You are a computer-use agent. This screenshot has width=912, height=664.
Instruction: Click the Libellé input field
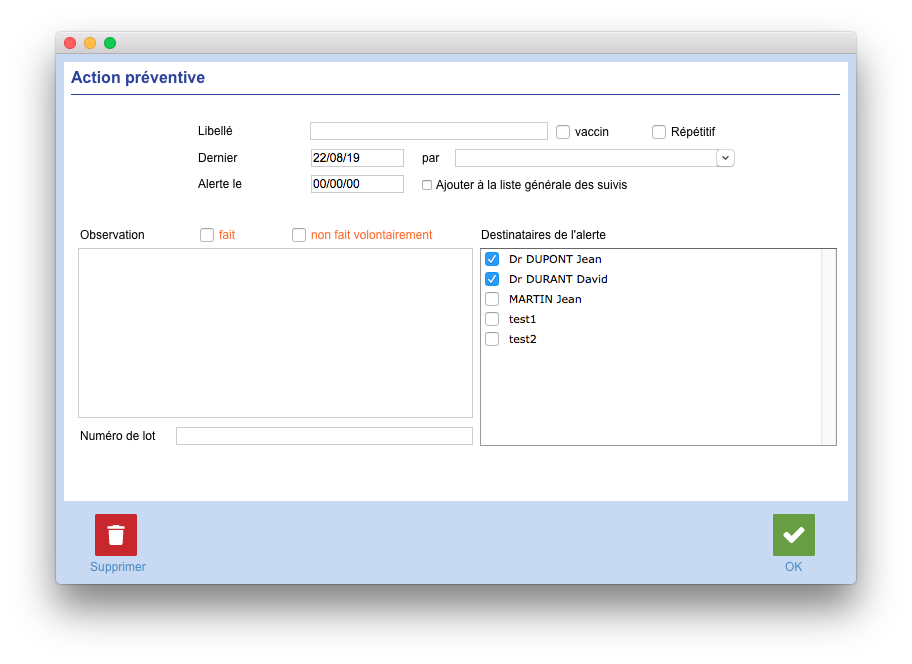tap(429, 131)
